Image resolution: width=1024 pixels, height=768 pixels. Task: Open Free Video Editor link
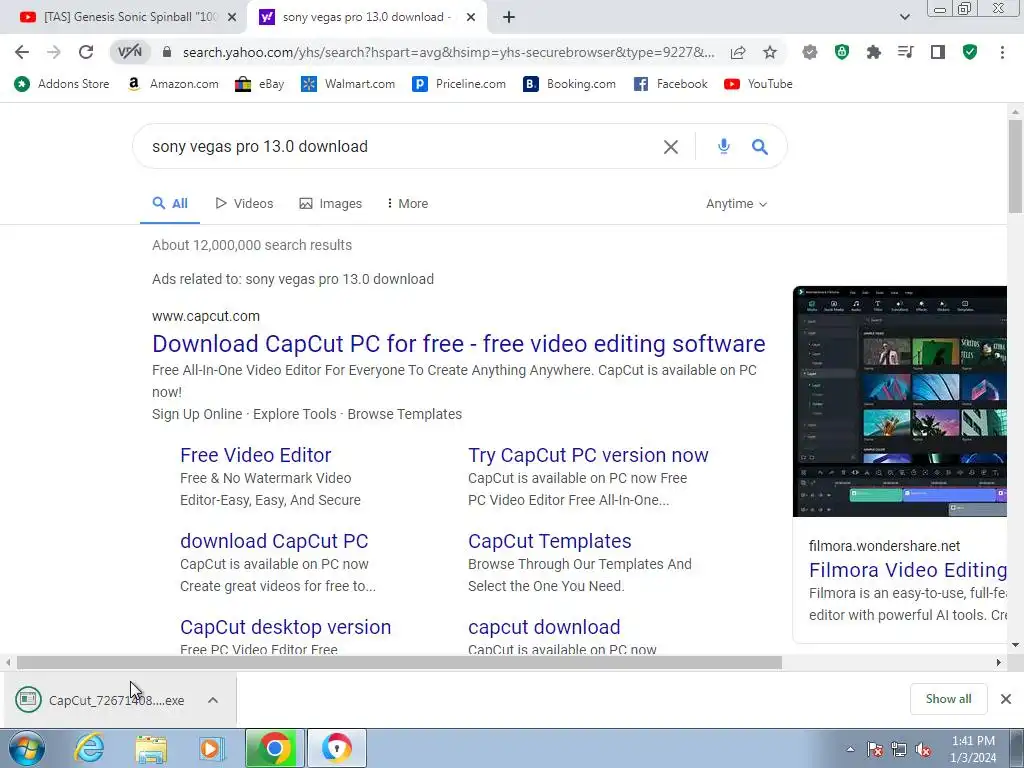tap(255, 455)
